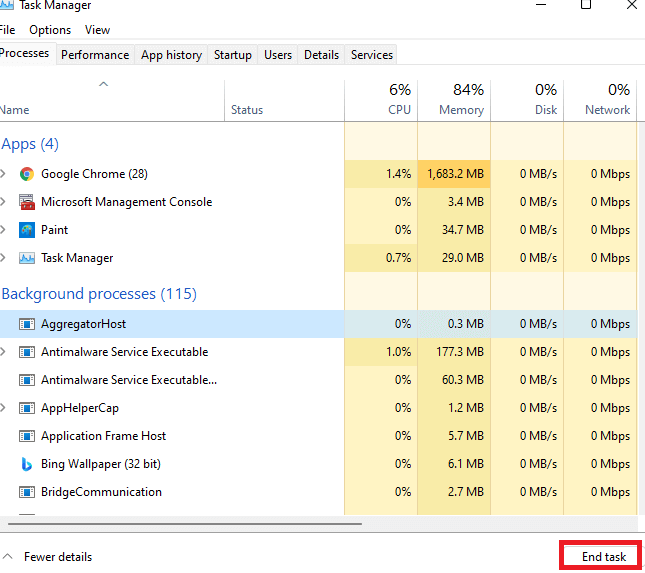
Task: Open the Startup tab
Action: (x=232, y=55)
